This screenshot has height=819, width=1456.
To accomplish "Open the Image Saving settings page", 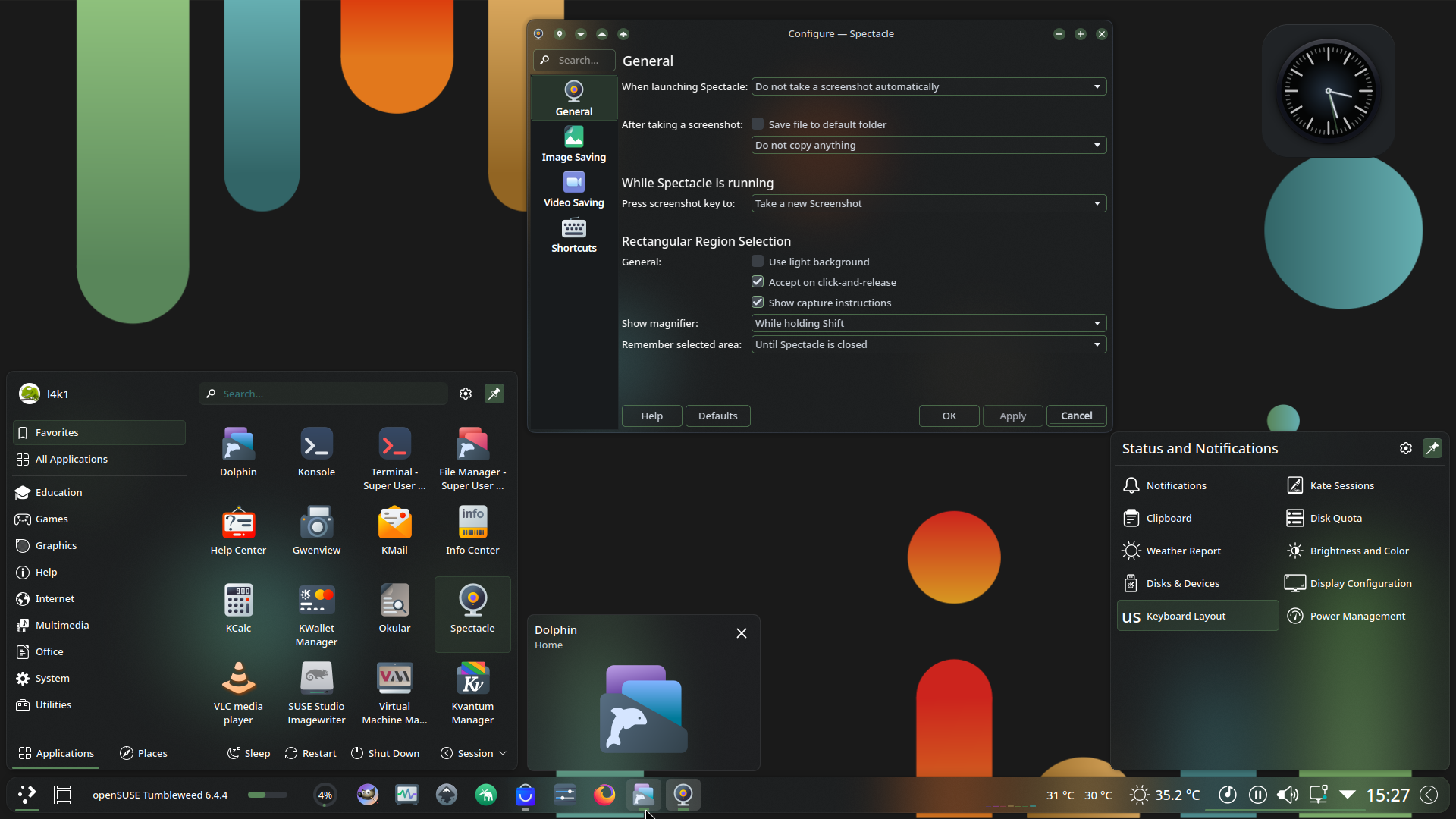I will (x=574, y=144).
